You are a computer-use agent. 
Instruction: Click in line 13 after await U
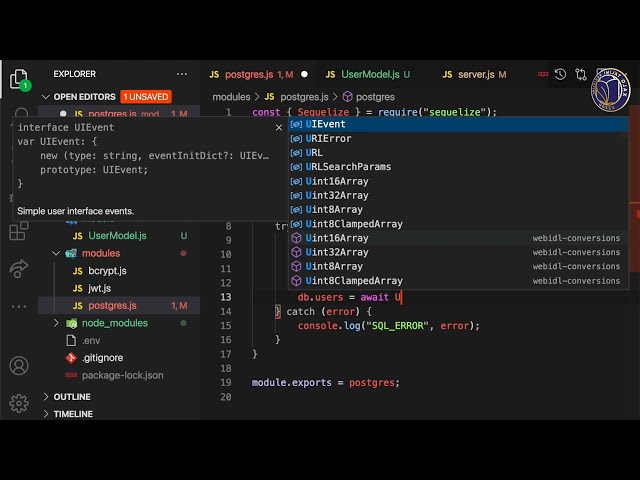pyautogui.click(x=402, y=297)
